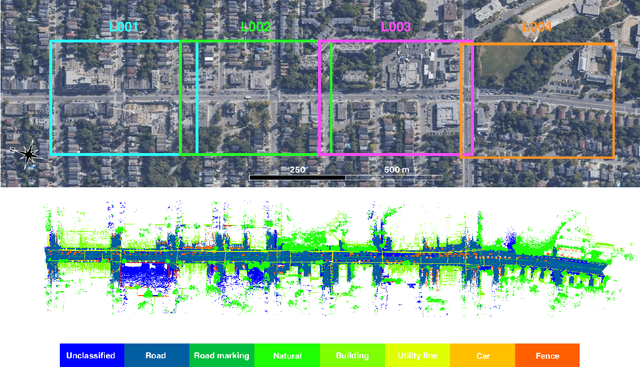The width and height of the screenshot is (640, 367).
Task: Click the 250 scale bar label
Action: pos(297,169)
